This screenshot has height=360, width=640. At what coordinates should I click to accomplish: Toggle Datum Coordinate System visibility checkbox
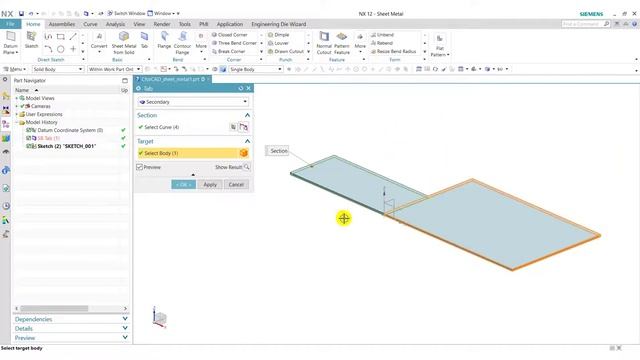coord(29,130)
